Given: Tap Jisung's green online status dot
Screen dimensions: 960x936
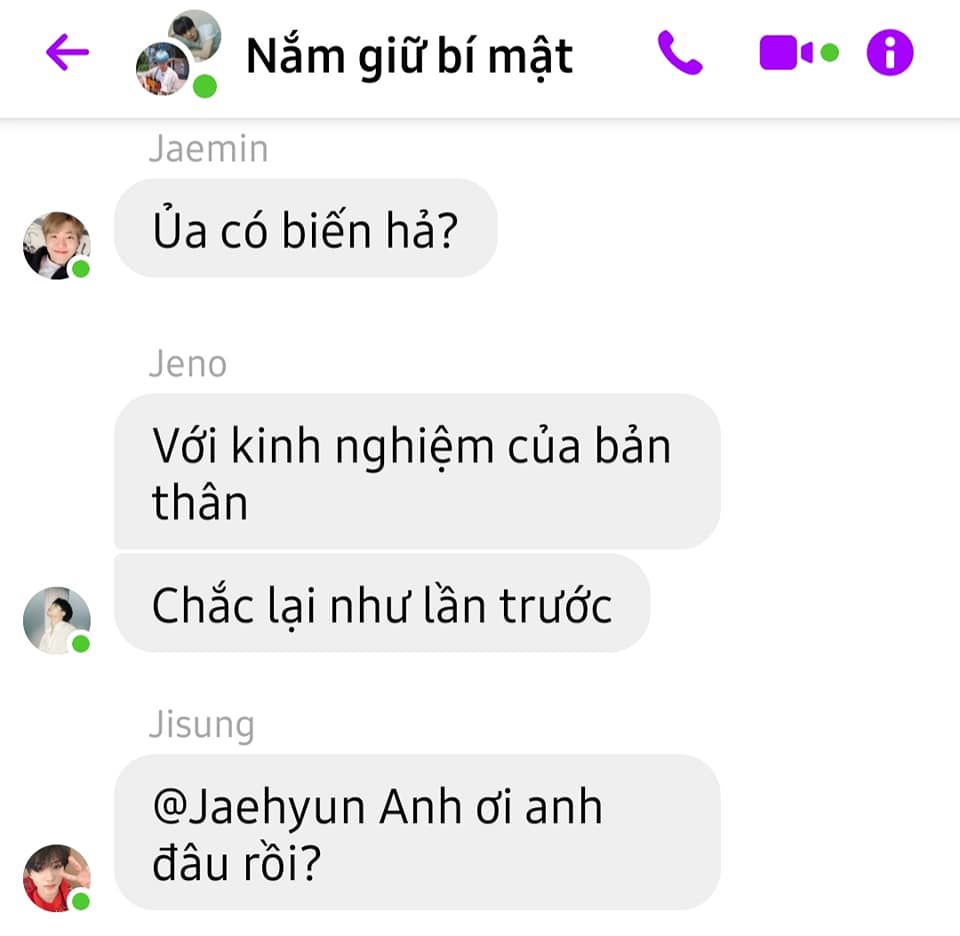Looking at the screenshot, I should 81,901.
